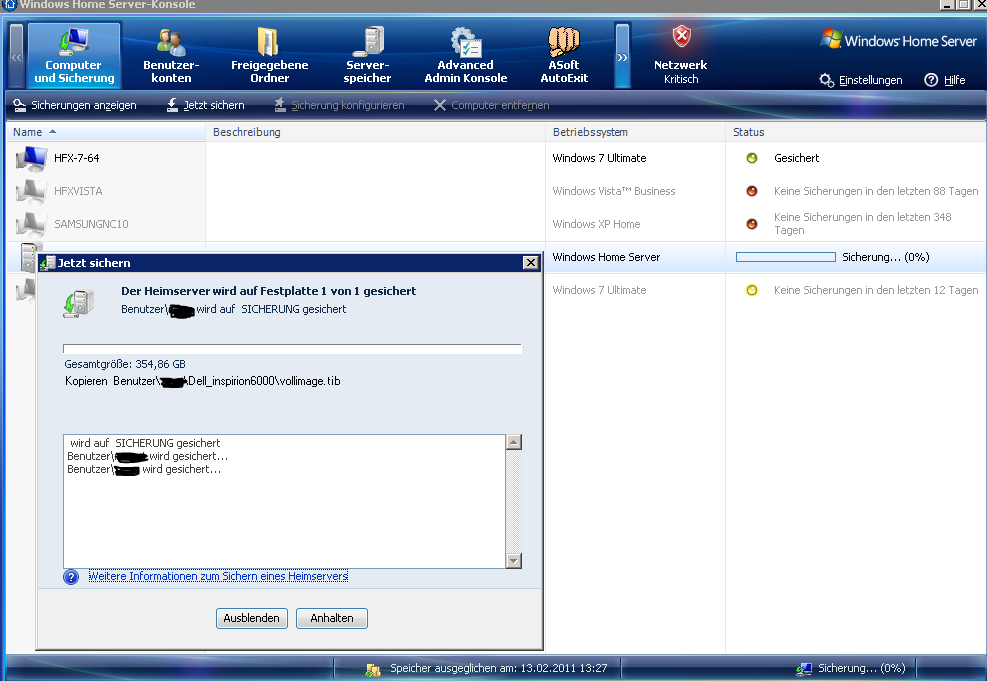The height and width of the screenshot is (681, 987).
Task: Click the Sicherungen anzeigen toolbar button
Action: click(75, 105)
